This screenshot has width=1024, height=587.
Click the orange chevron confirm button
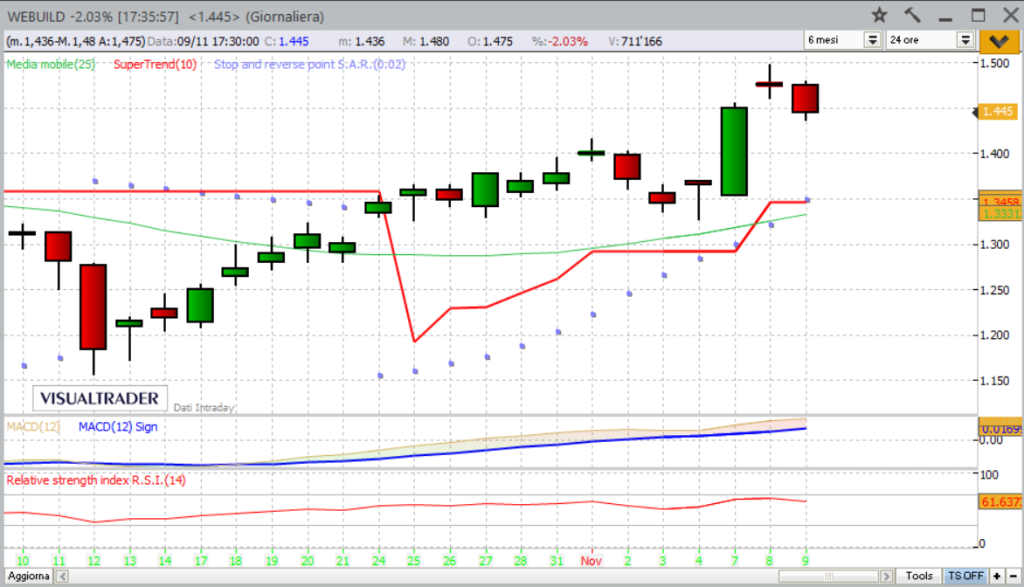(999, 41)
